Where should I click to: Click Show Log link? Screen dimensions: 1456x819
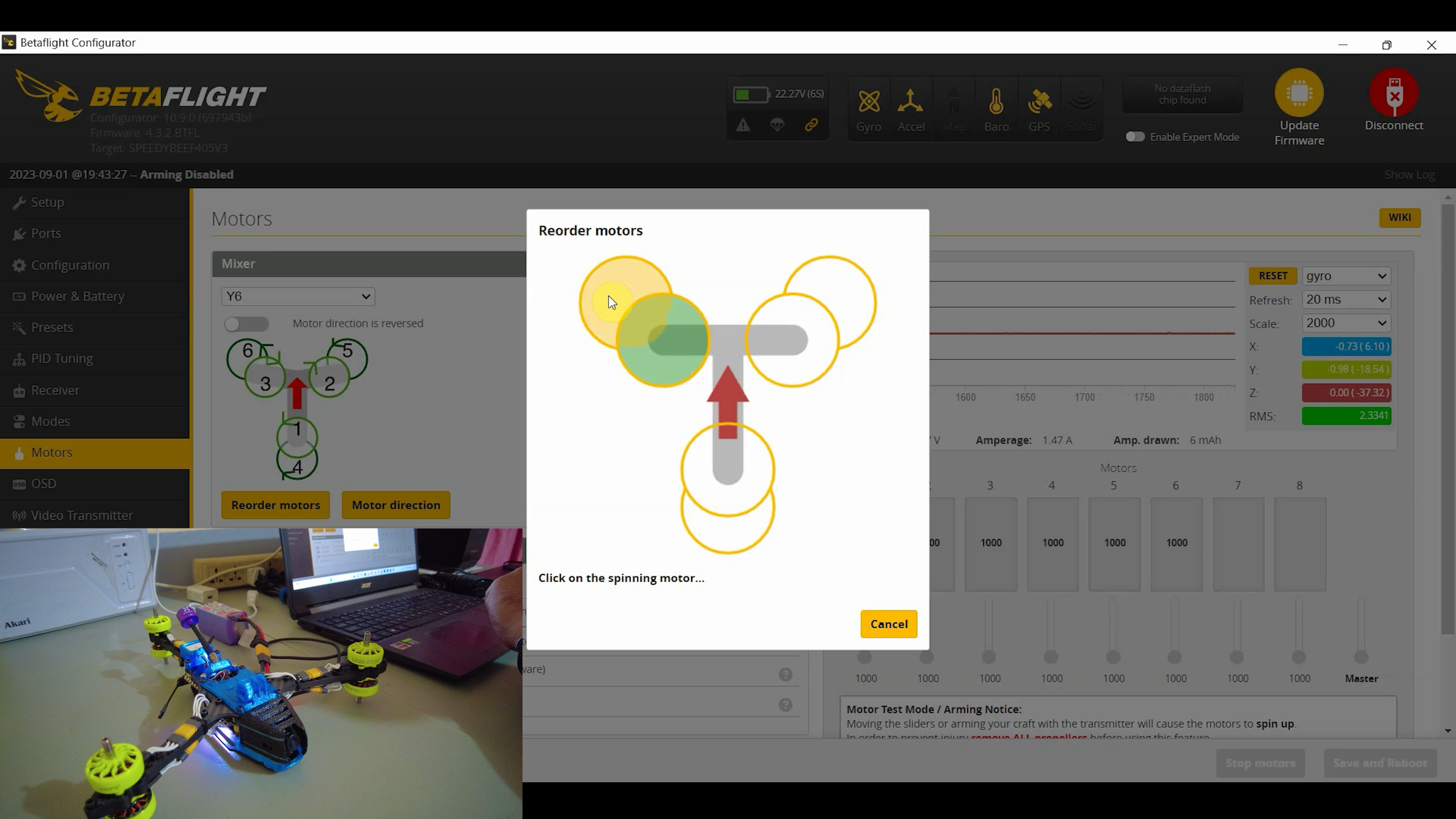tap(1409, 175)
